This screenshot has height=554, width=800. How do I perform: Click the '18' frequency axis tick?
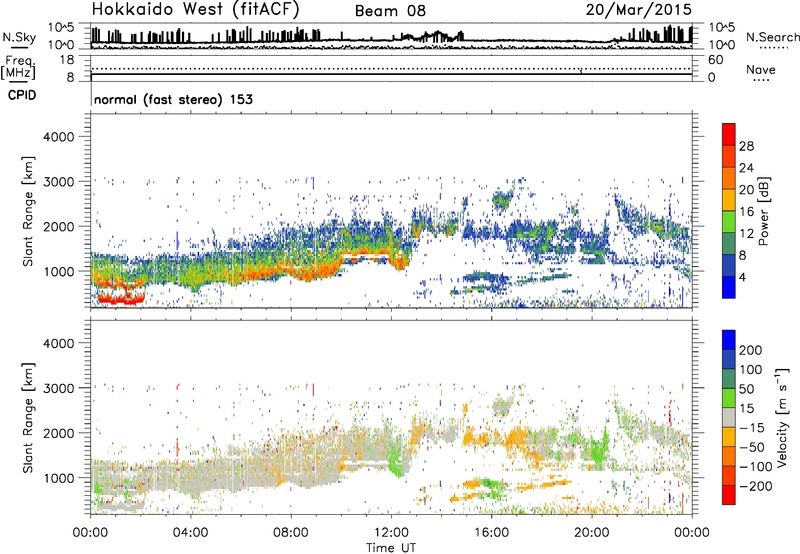point(67,60)
